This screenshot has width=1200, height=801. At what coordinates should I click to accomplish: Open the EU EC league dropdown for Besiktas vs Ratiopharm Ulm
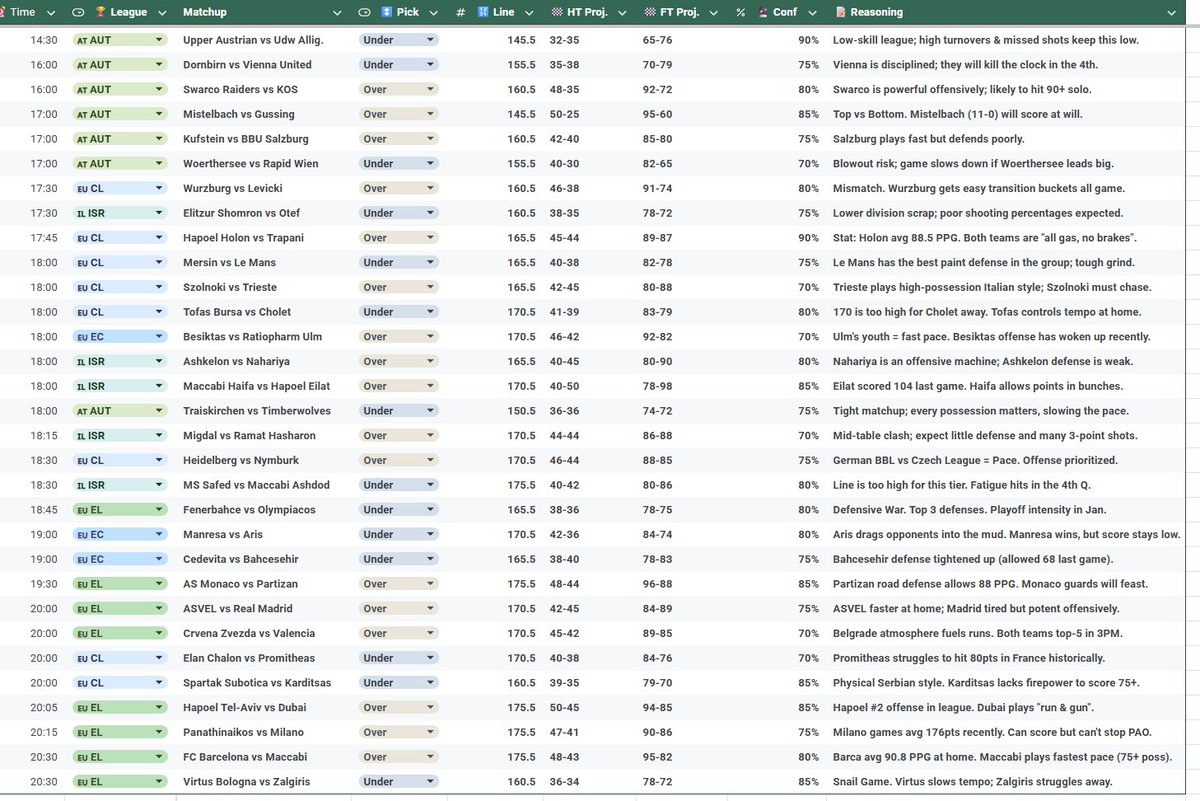(x=159, y=336)
